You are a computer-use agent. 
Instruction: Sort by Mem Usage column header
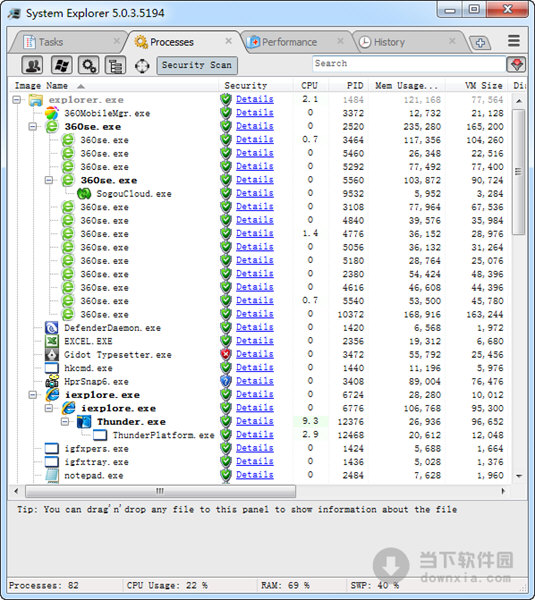pos(406,86)
